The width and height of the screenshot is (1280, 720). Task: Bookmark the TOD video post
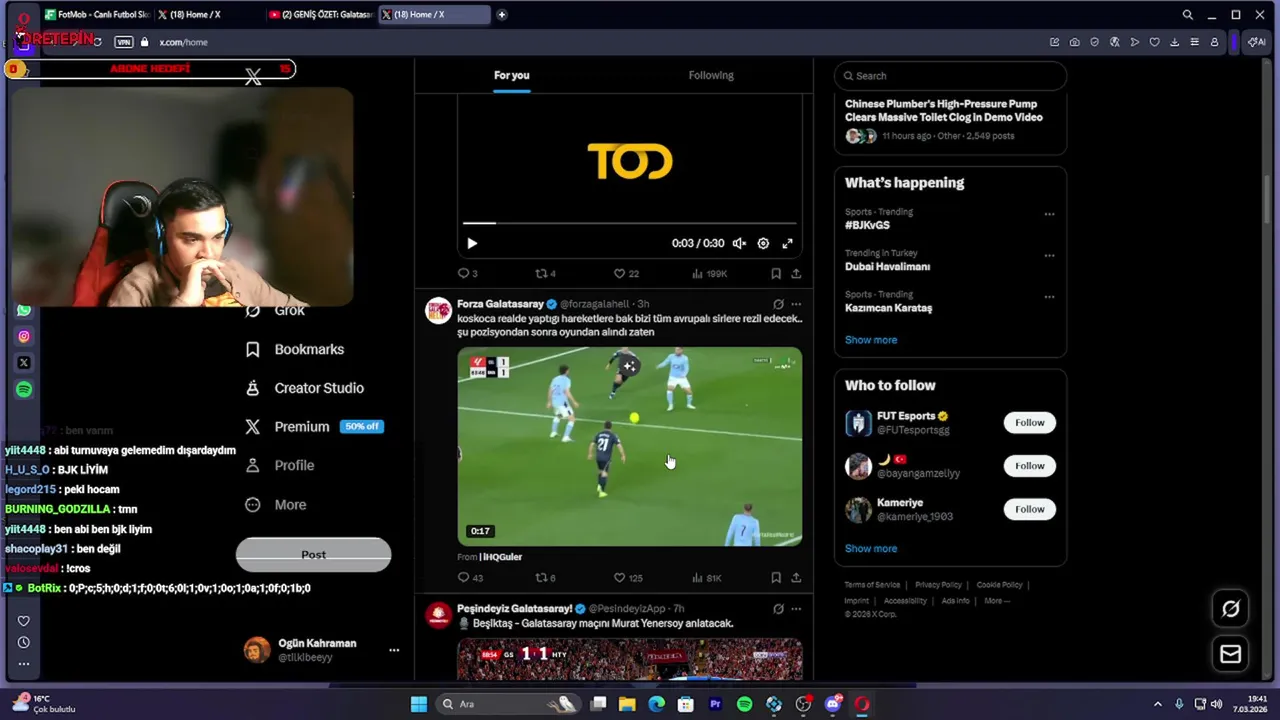(x=776, y=273)
